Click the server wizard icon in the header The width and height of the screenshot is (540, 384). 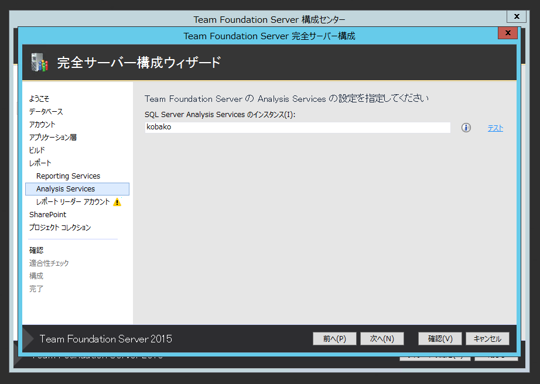pos(39,62)
